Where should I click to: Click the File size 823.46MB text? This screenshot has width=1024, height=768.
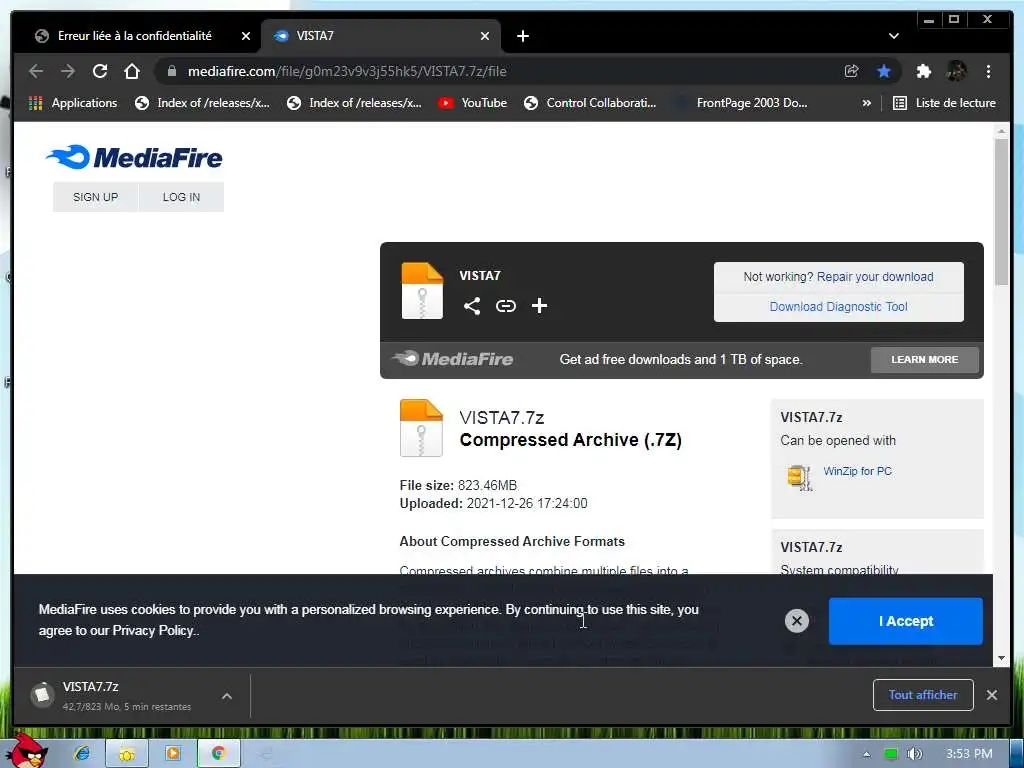458,485
